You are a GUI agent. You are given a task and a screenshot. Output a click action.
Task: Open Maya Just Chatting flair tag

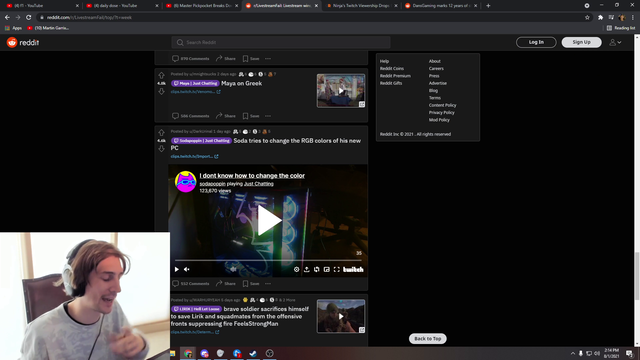click(x=195, y=83)
